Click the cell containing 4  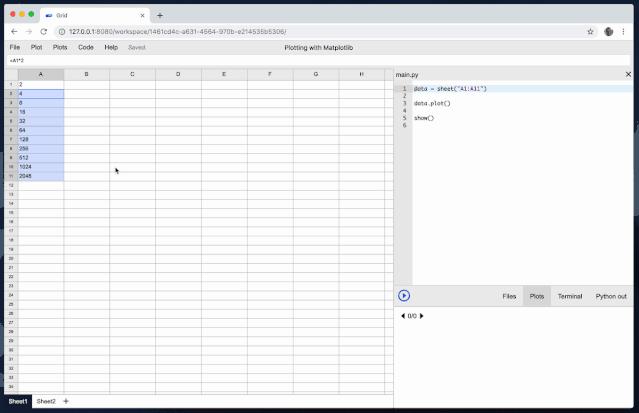coord(41,94)
